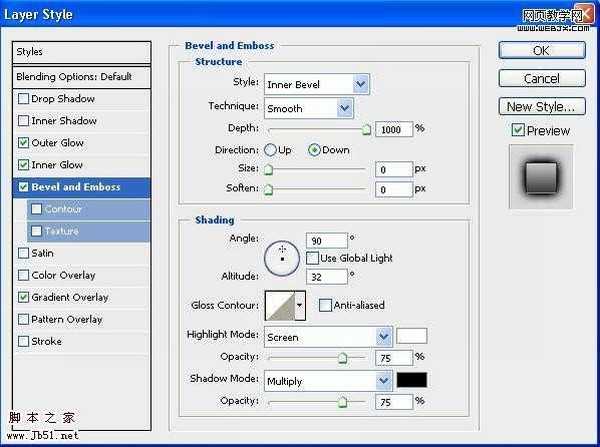Uncheck the Outer Glow effect
Image resolution: width=600 pixels, height=447 pixels.
click(23, 143)
